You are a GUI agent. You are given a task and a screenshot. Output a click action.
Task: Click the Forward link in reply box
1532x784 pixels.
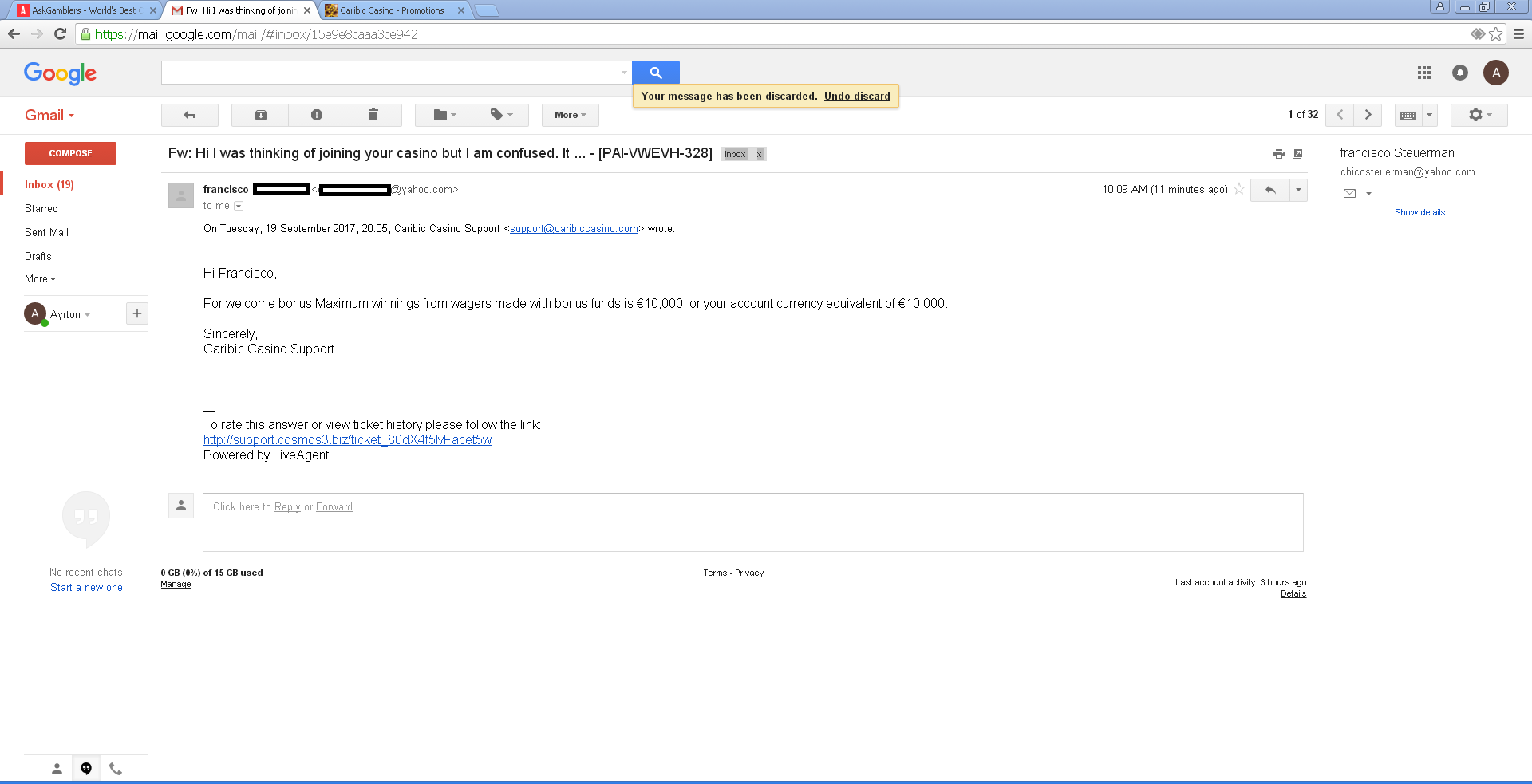click(334, 507)
